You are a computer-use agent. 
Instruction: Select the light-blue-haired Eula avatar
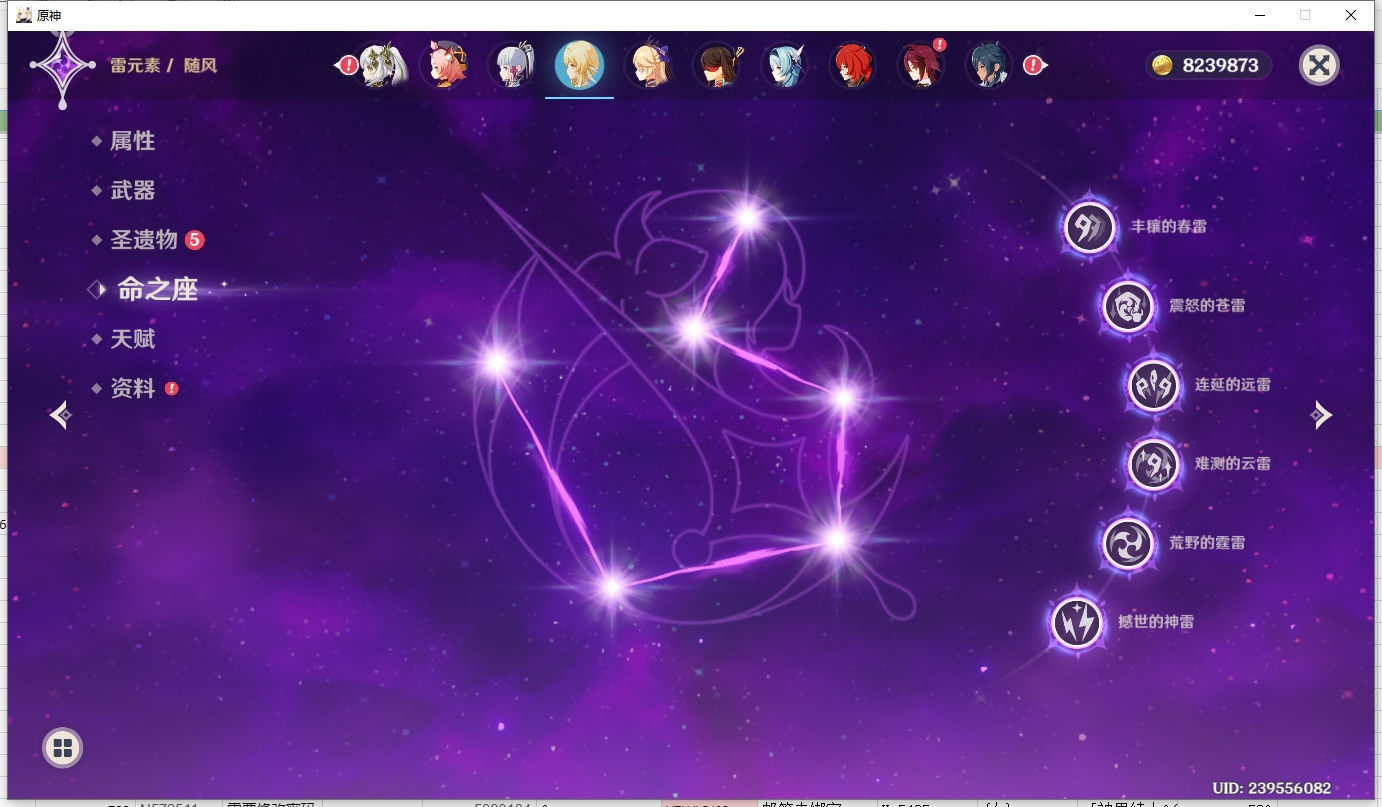(785, 65)
